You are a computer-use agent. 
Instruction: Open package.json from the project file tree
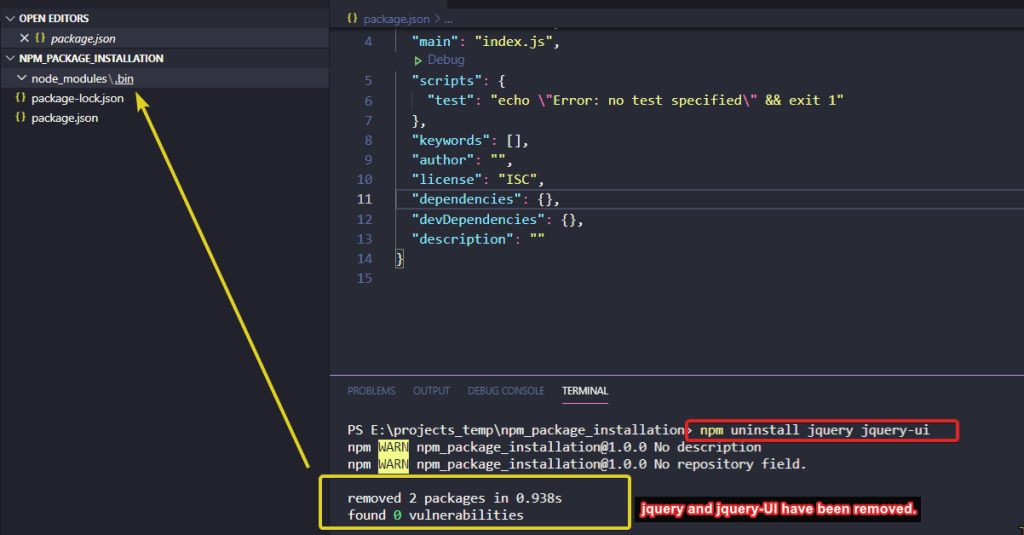tap(64, 118)
